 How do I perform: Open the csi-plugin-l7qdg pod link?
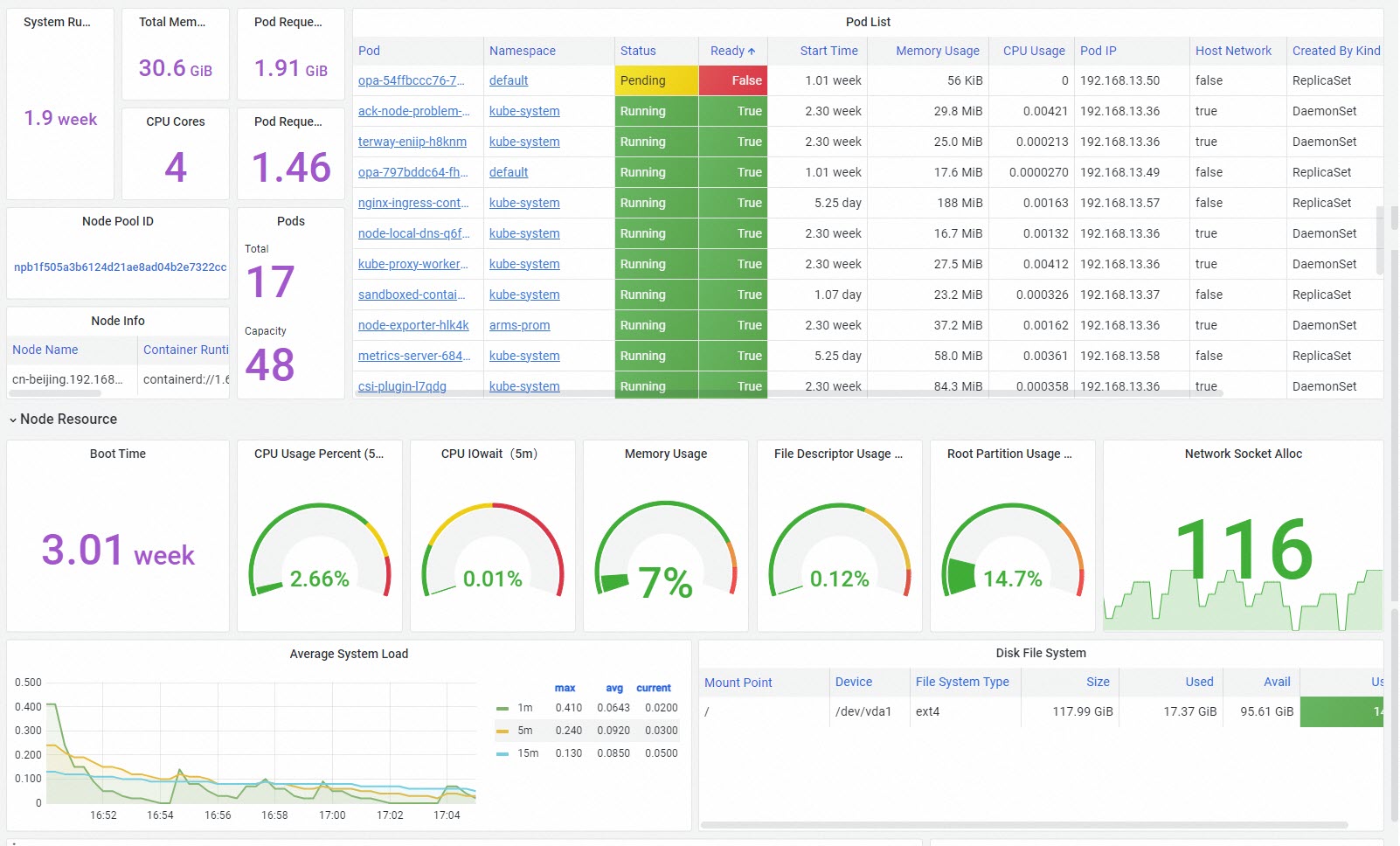402,386
